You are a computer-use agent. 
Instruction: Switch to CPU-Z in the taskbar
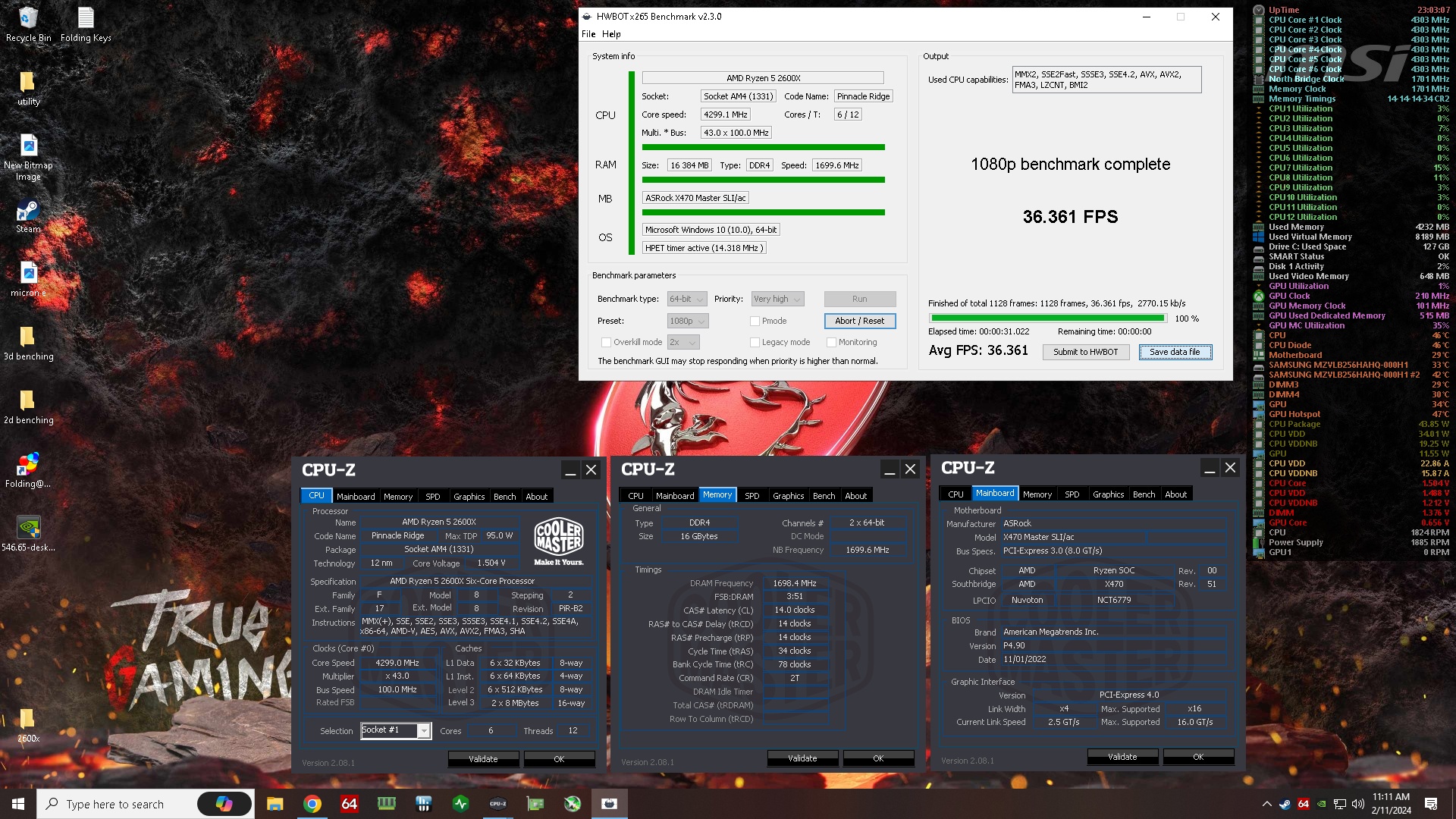[497, 804]
